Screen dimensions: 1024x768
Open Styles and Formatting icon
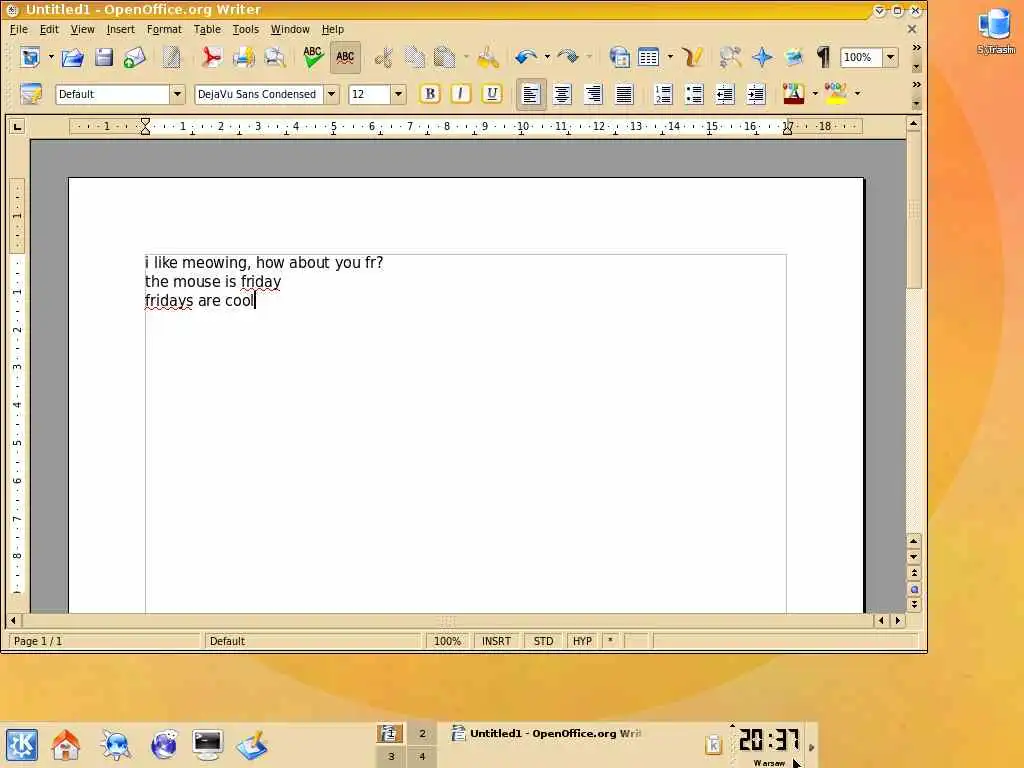pyautogui.click(x=31, y=94)
